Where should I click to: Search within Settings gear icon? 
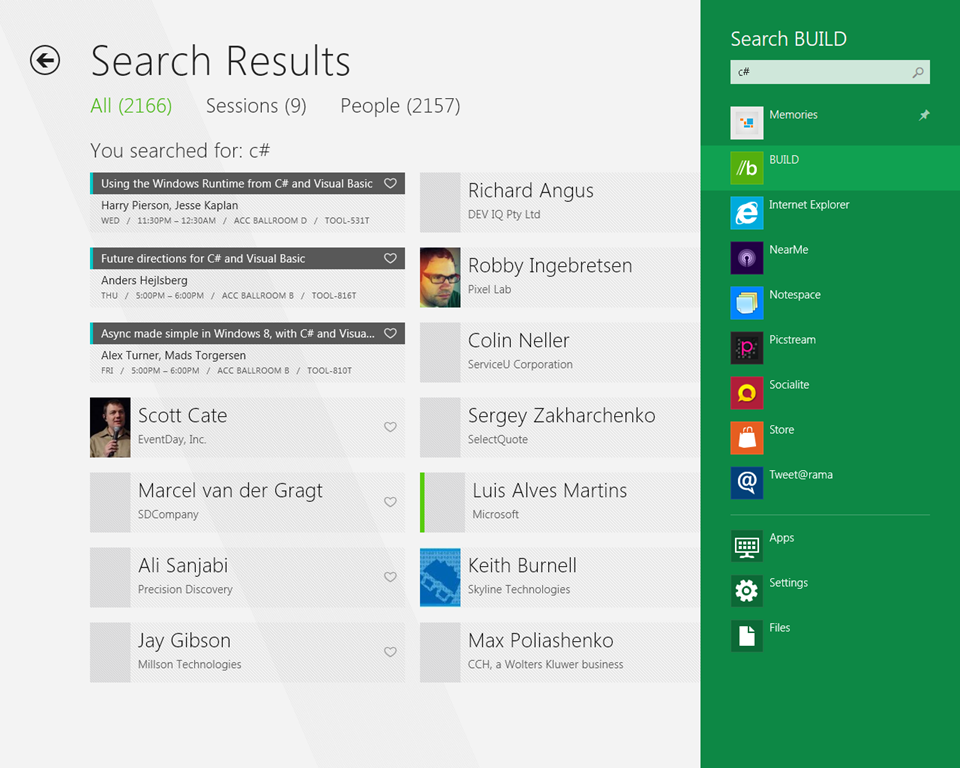point(746,591)
